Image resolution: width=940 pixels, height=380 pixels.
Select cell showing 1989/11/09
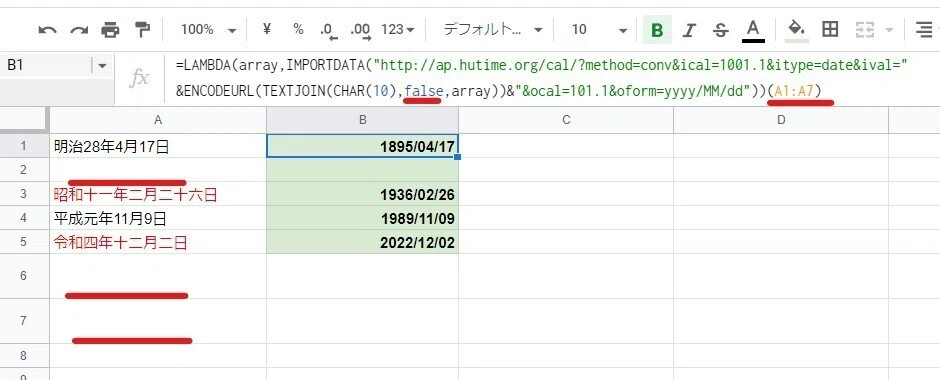(x=362, y=218)
